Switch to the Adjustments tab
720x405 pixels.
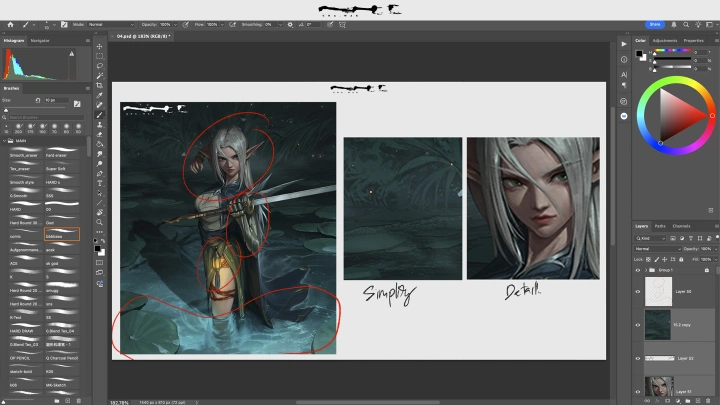pyautogui.click(x=664, y=41)
